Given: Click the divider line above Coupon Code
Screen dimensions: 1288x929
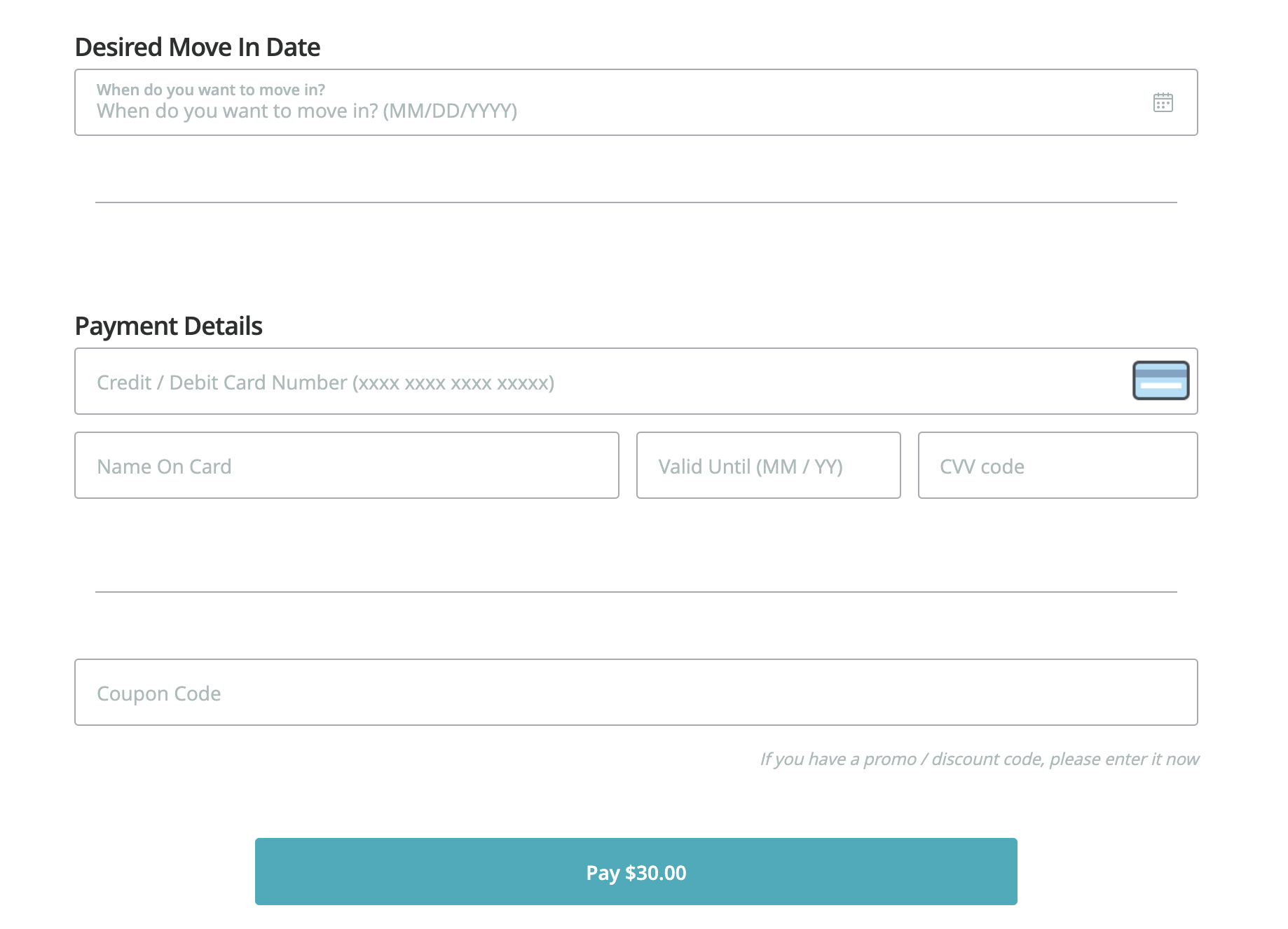Looking at the screenshot, I should (635, 592).
